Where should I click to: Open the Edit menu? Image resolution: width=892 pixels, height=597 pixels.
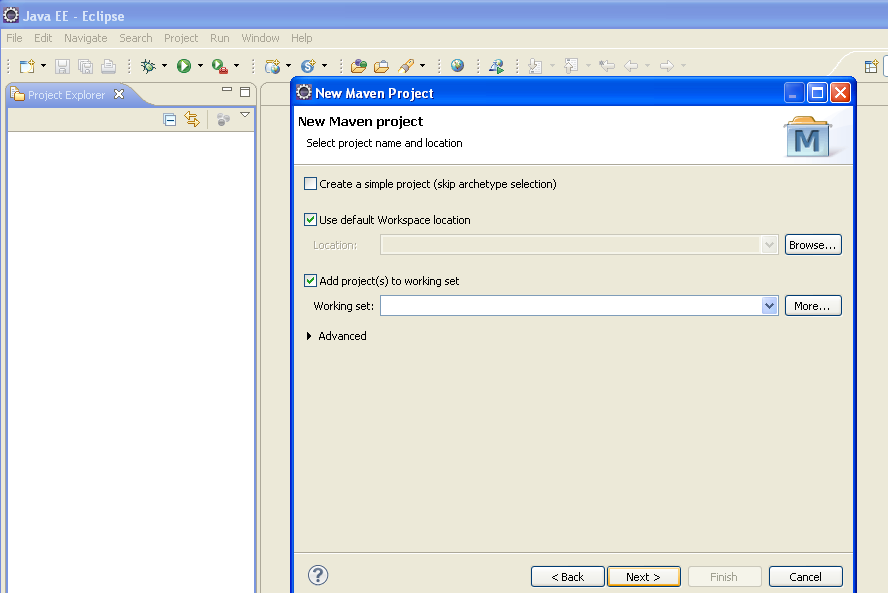[43, 38]
